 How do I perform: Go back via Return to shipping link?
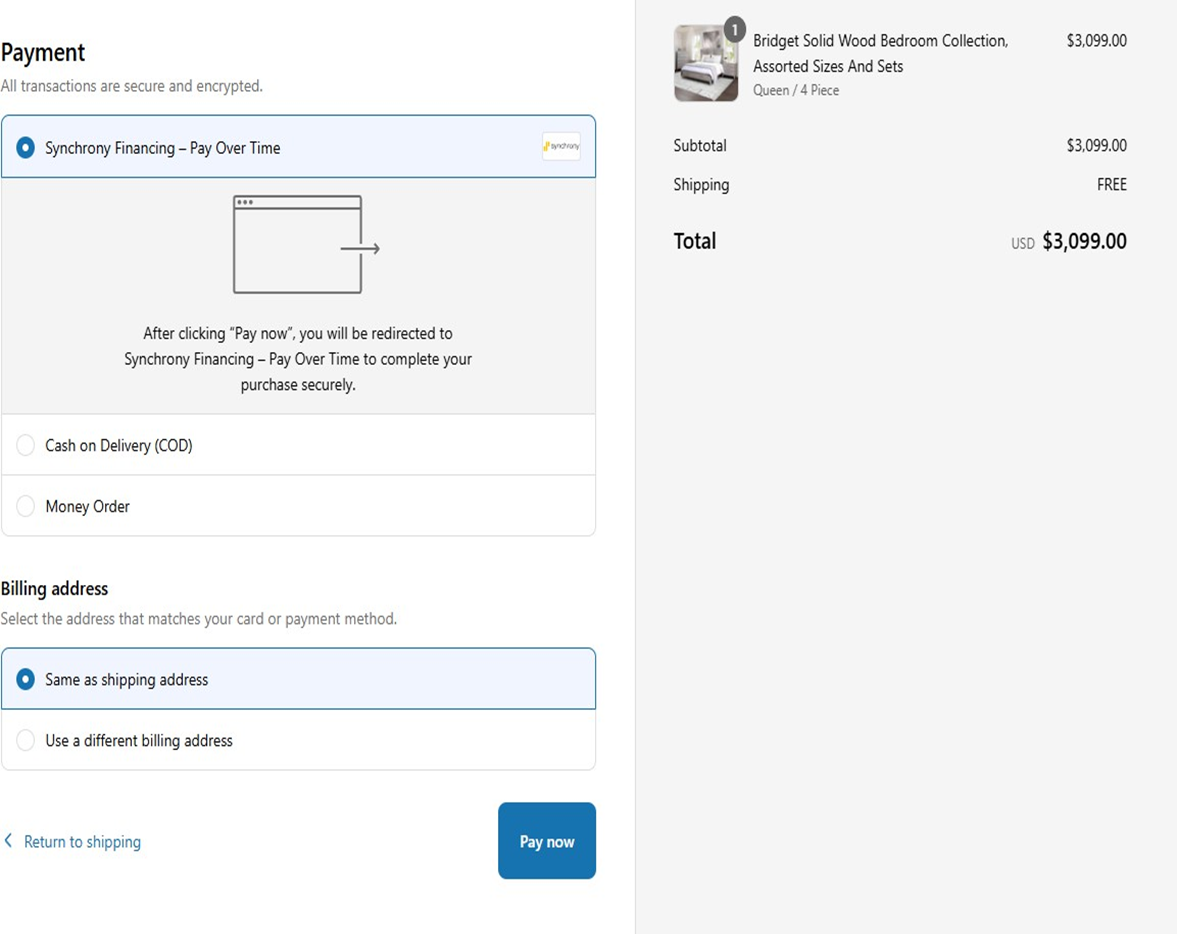(82, 842)
